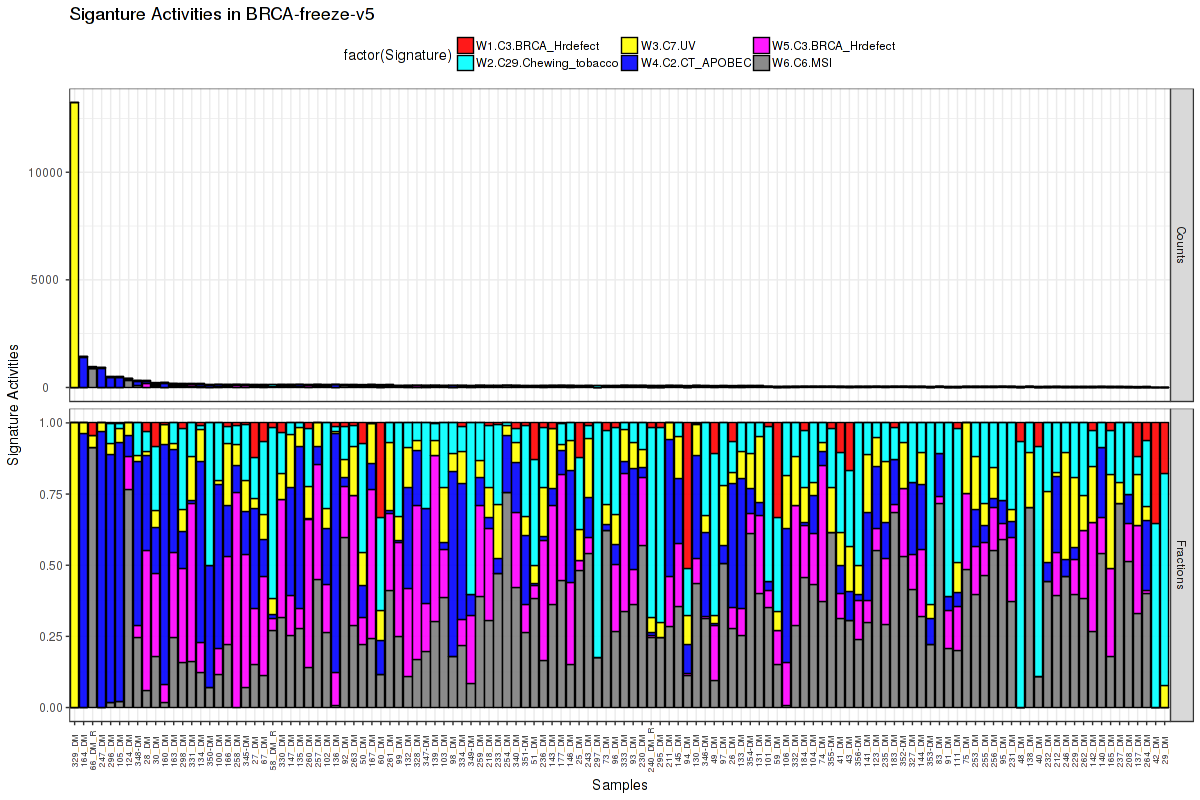Viewport: 1200px width, 800px height.
Task: Click the chart title Siganture Activities in BRCA-freeze-v5
Action: (222, 15)
